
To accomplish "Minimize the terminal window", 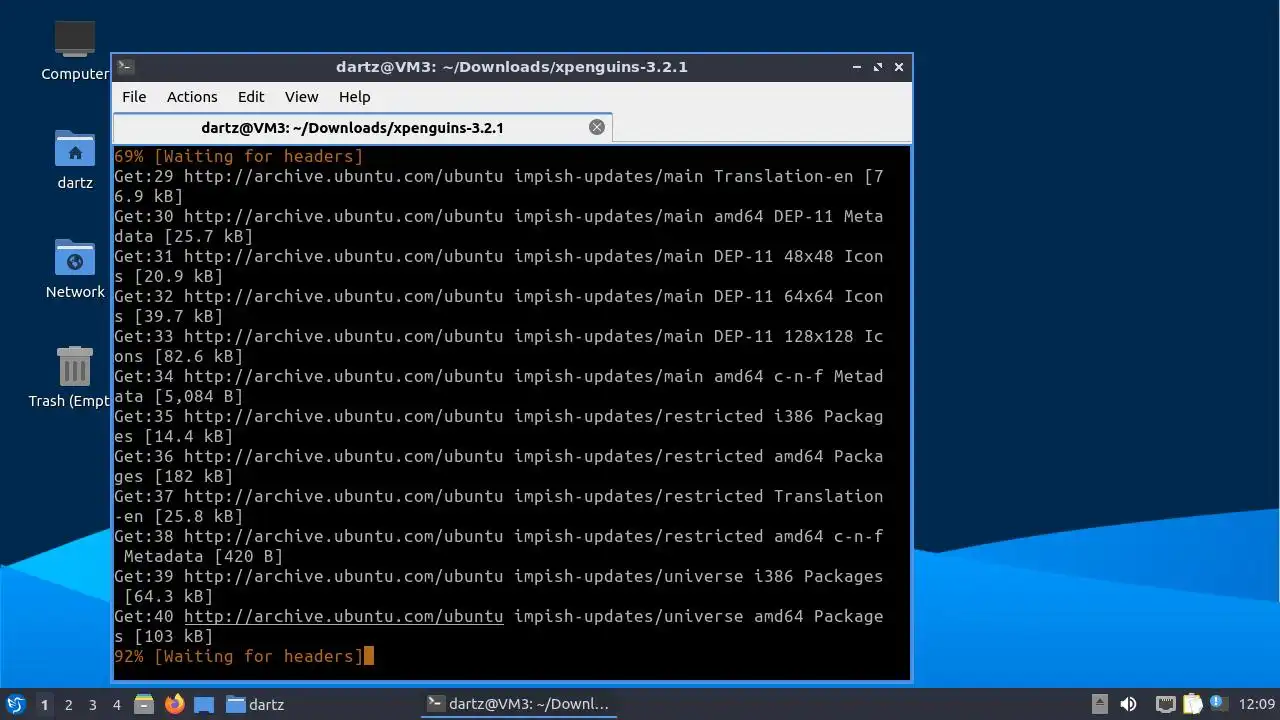I will pyautogui.click(x=857, y=67).
